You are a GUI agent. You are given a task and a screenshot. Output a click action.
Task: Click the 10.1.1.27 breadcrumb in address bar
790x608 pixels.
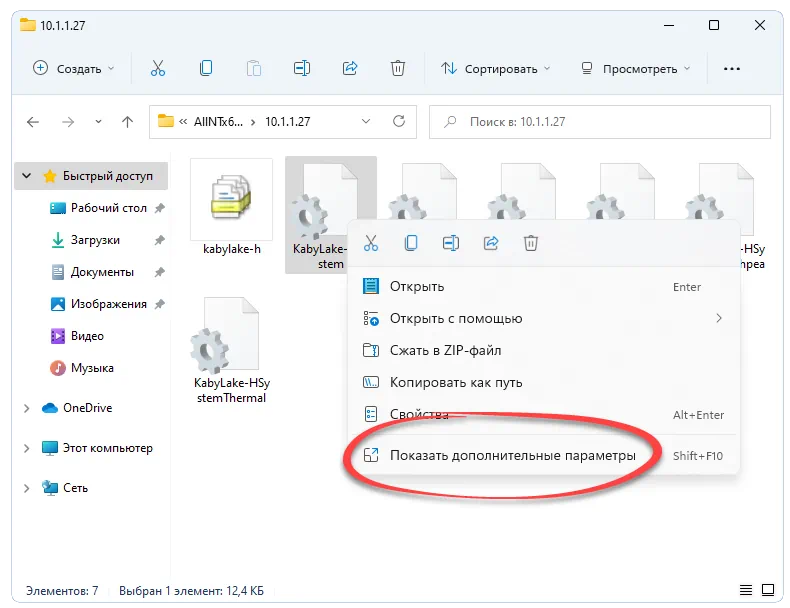point(288,122)
